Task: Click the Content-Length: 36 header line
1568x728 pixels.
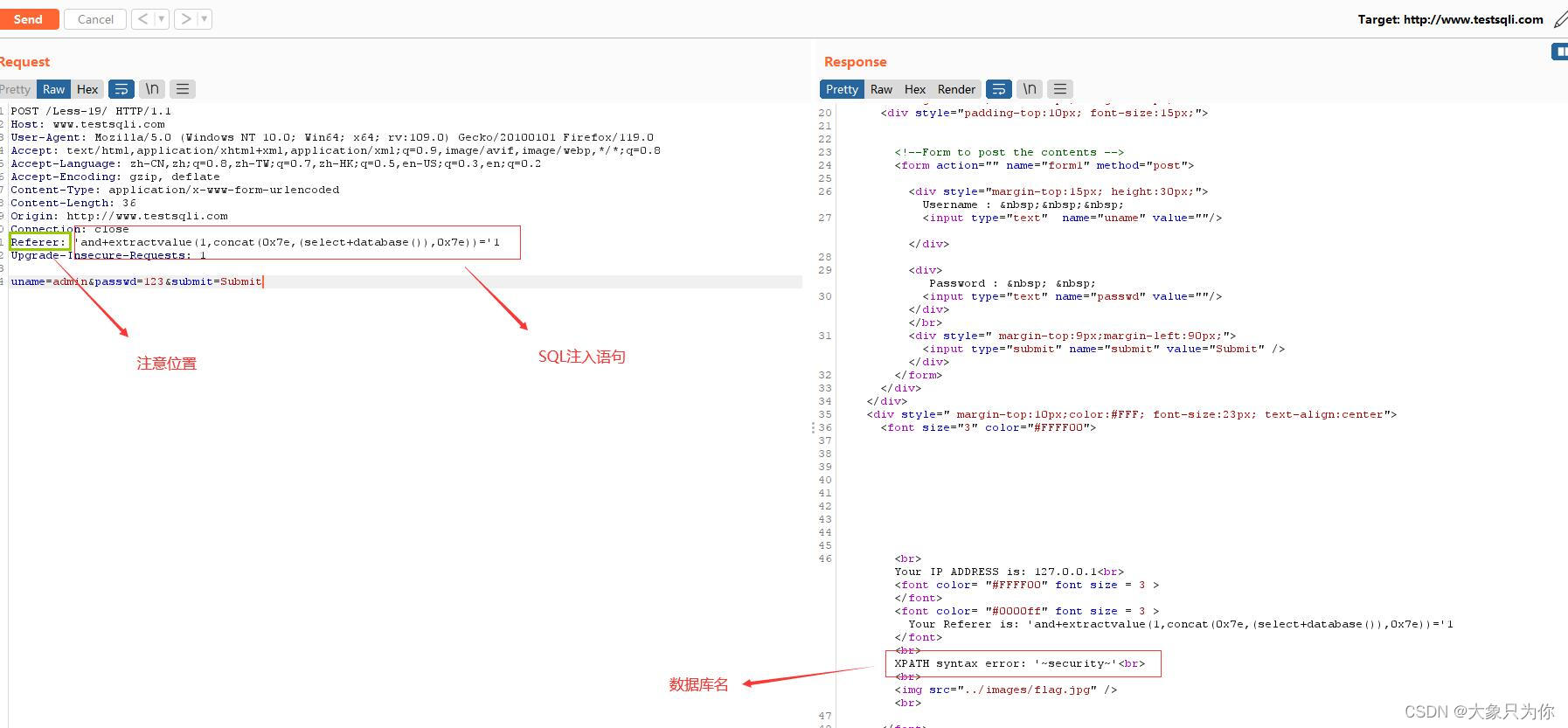Action: click(73, 203)
